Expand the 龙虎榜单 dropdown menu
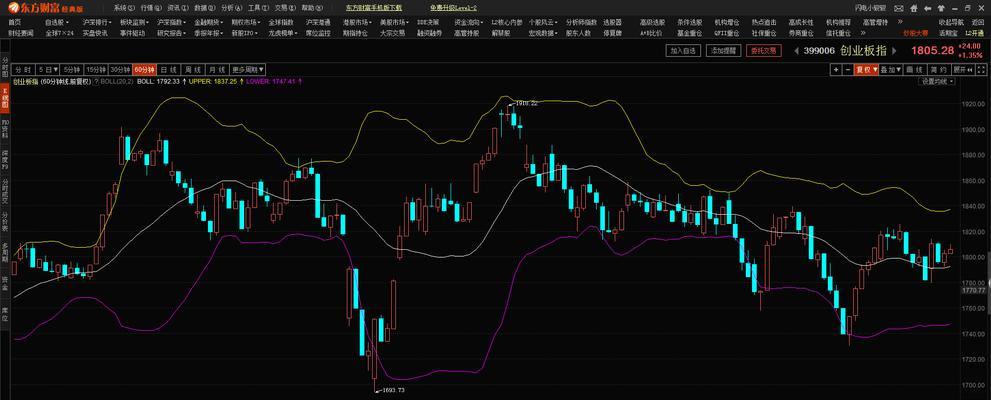 coord(283,33)
